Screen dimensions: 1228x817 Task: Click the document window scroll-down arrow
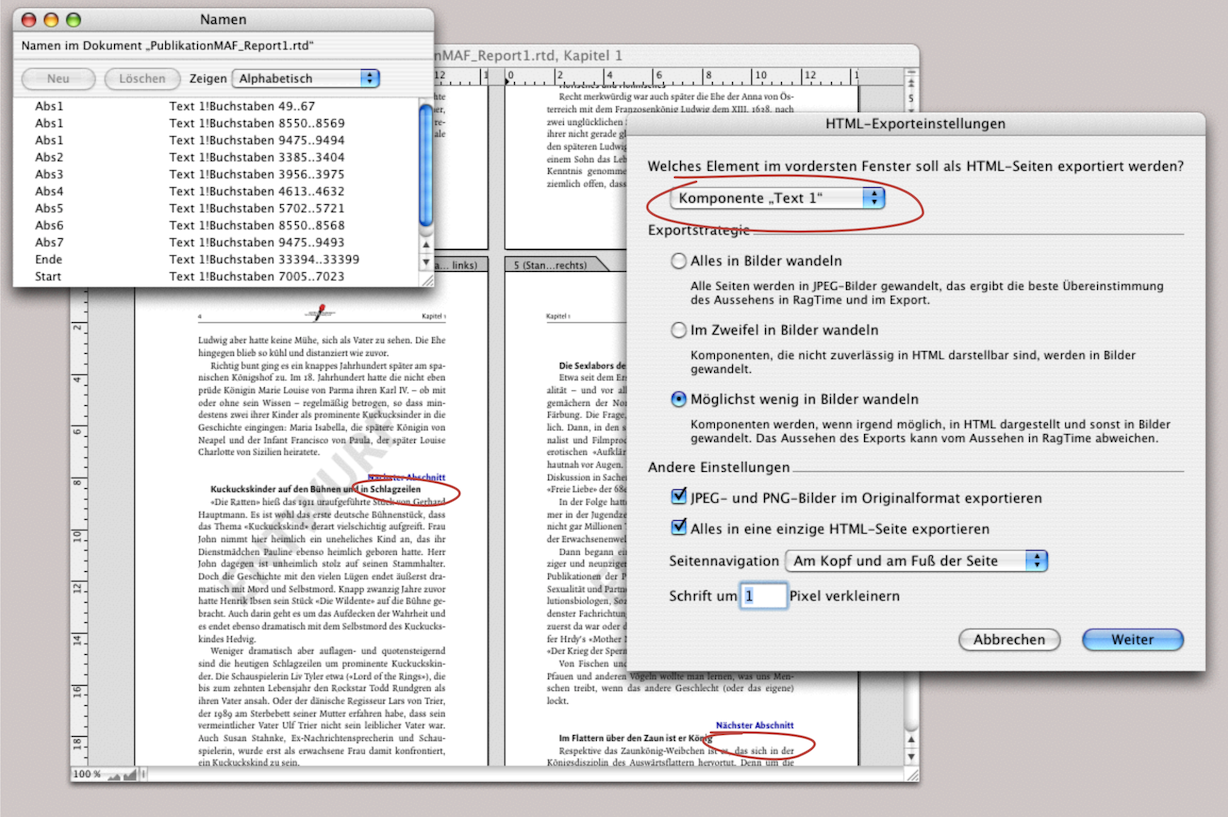(x=910, y=758)
